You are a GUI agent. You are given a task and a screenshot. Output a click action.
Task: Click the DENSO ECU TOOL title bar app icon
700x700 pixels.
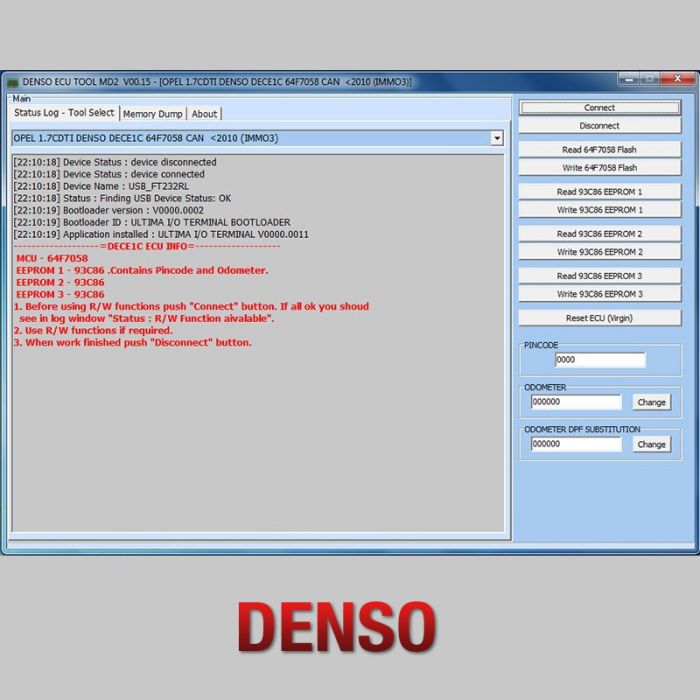tap(12, 83)
